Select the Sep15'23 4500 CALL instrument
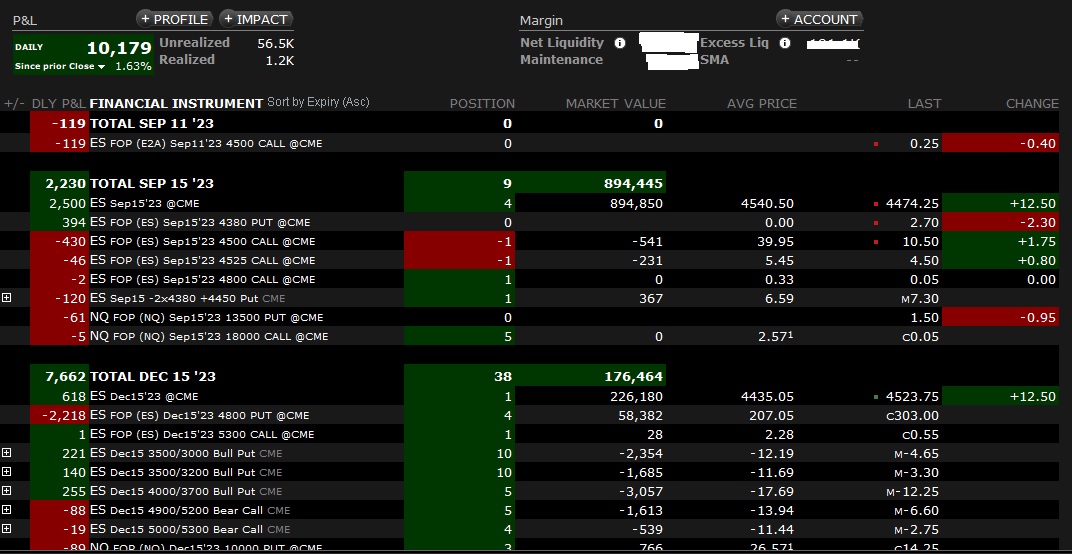Viewport: 1072px width, 554px height. click(202, 241)
